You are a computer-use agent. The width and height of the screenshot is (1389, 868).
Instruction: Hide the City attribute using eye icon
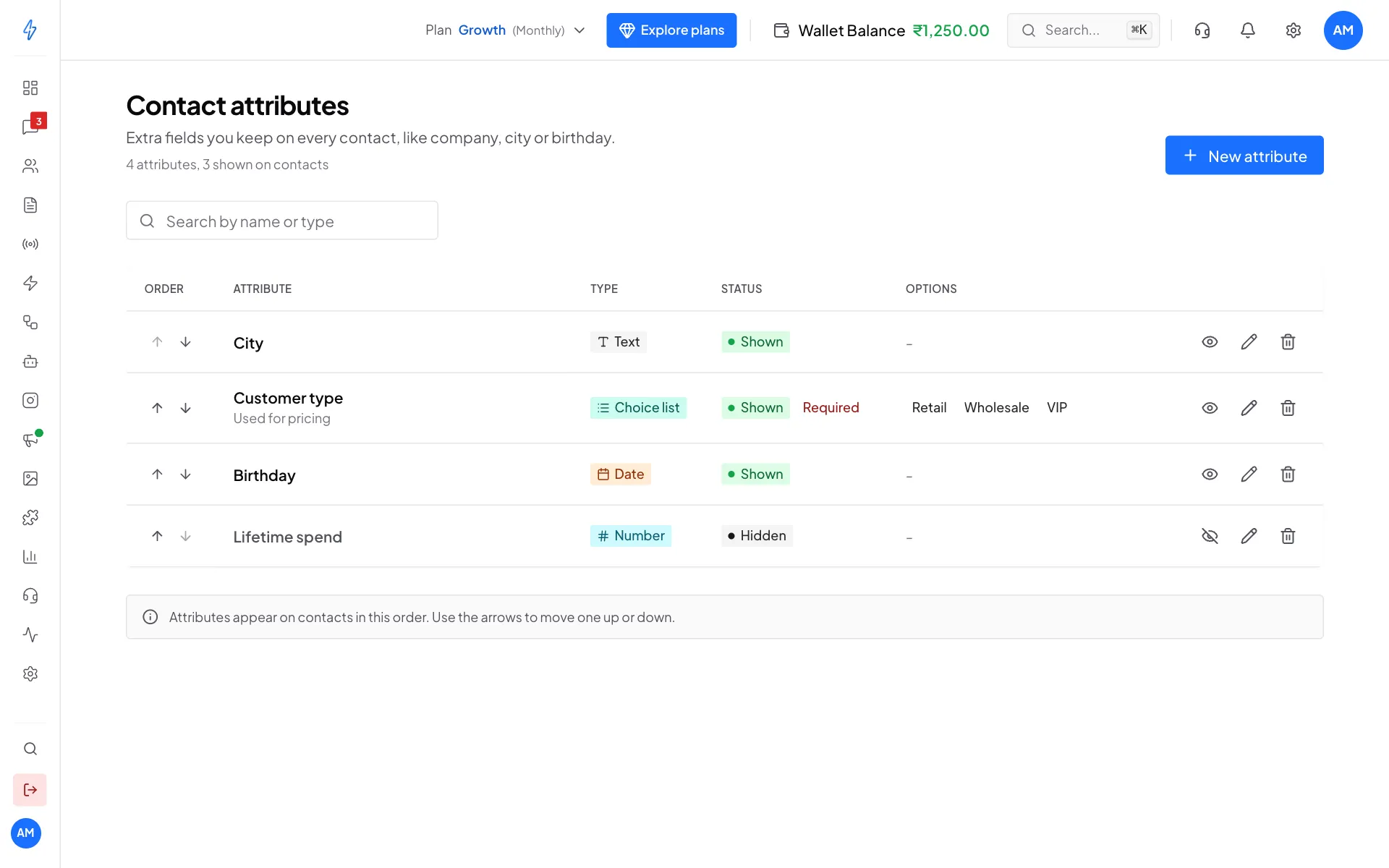1210,342
